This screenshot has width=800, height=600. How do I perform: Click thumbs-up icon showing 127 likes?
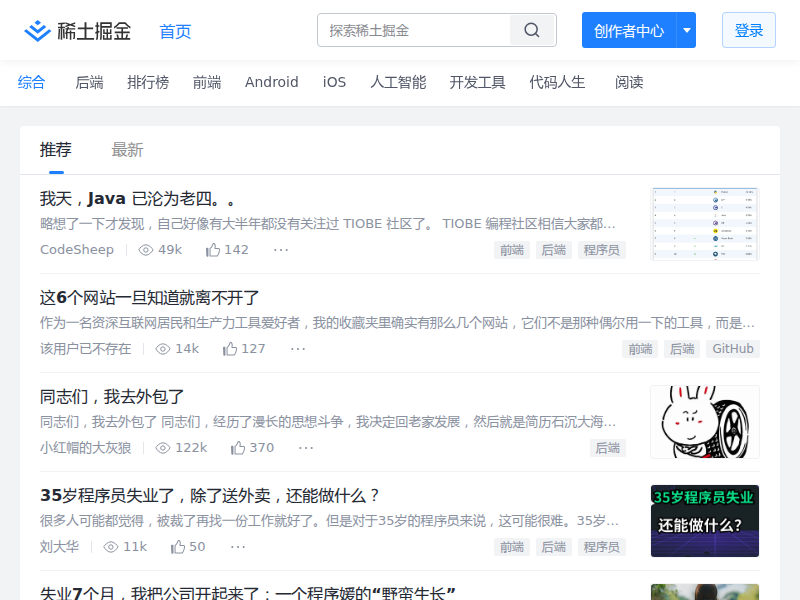pos(230,349)
